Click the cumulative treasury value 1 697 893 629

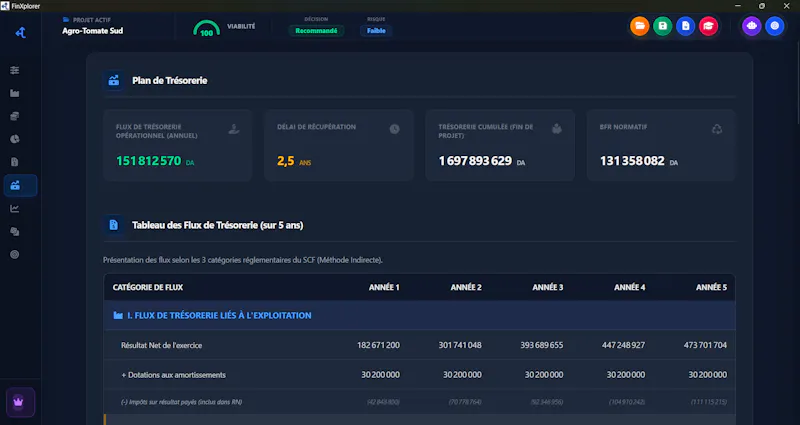[475, 161]
